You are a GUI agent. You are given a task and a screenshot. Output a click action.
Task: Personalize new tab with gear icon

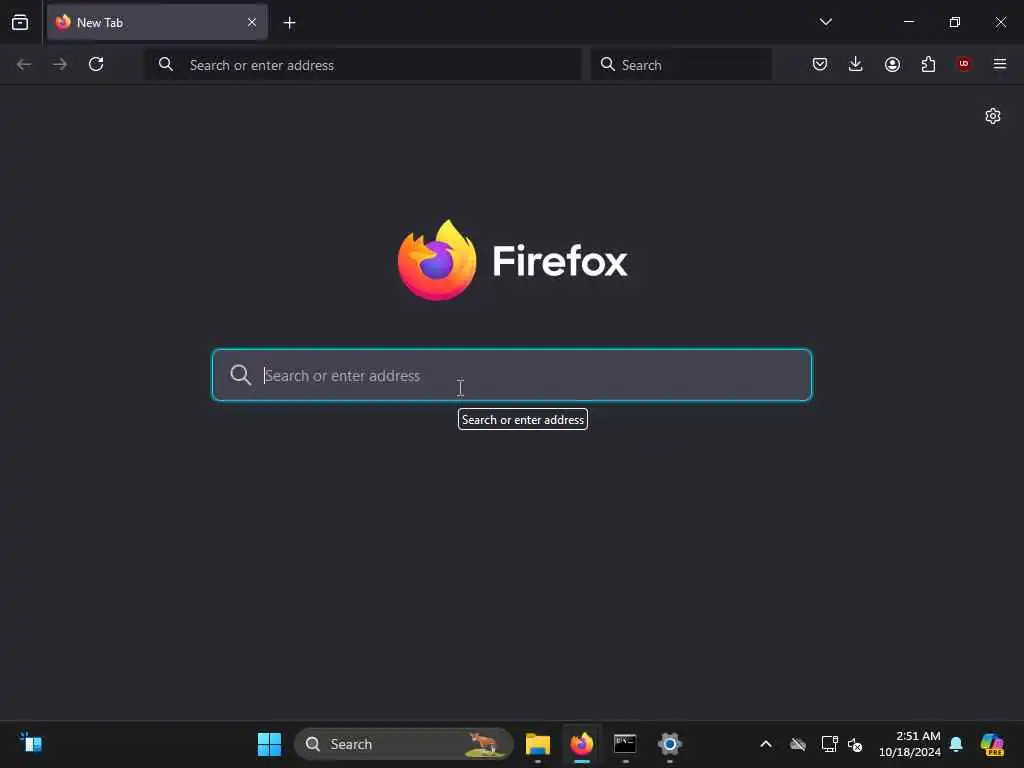point(993,116)
